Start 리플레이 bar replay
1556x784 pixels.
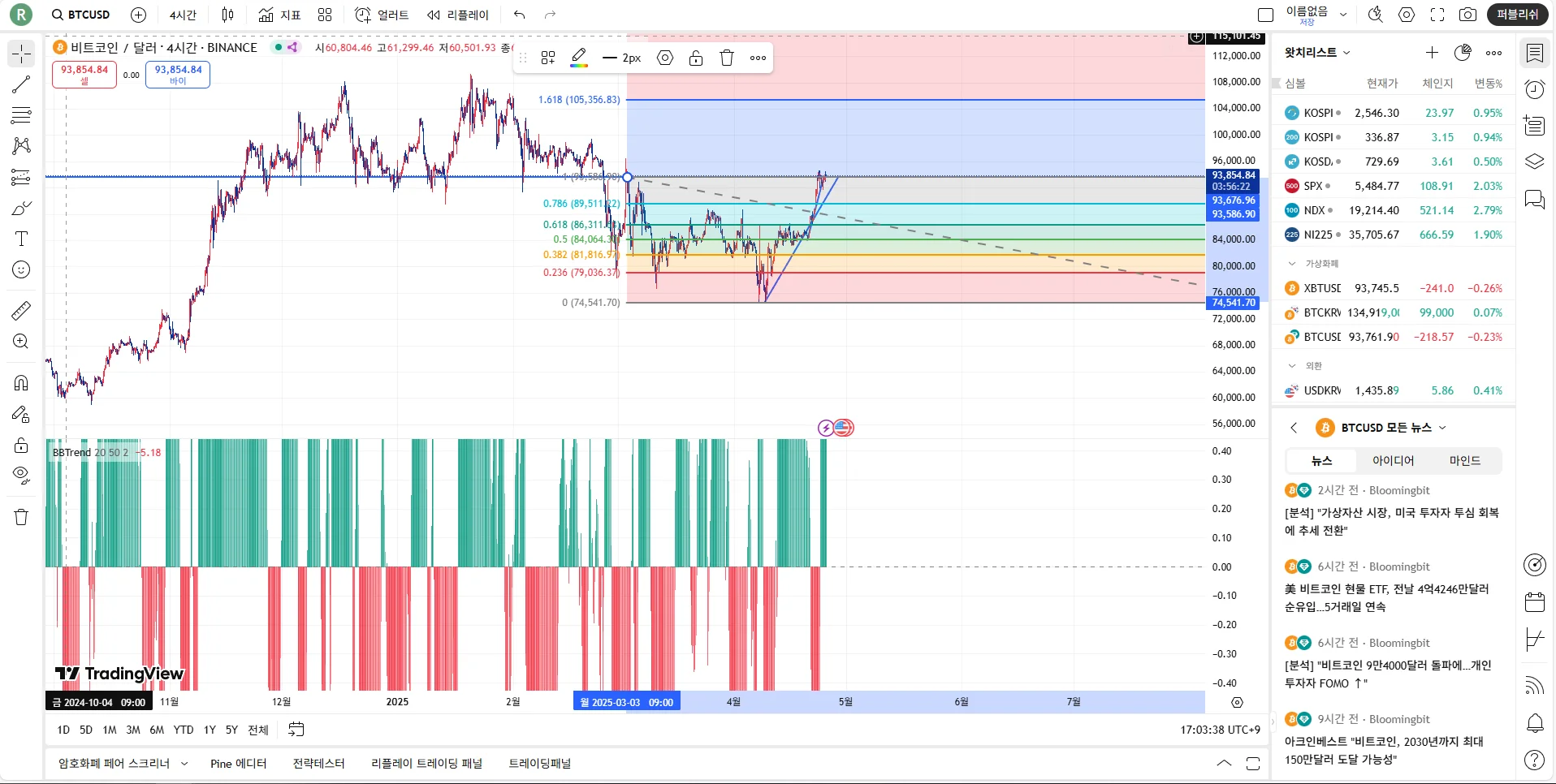[458, 15]
